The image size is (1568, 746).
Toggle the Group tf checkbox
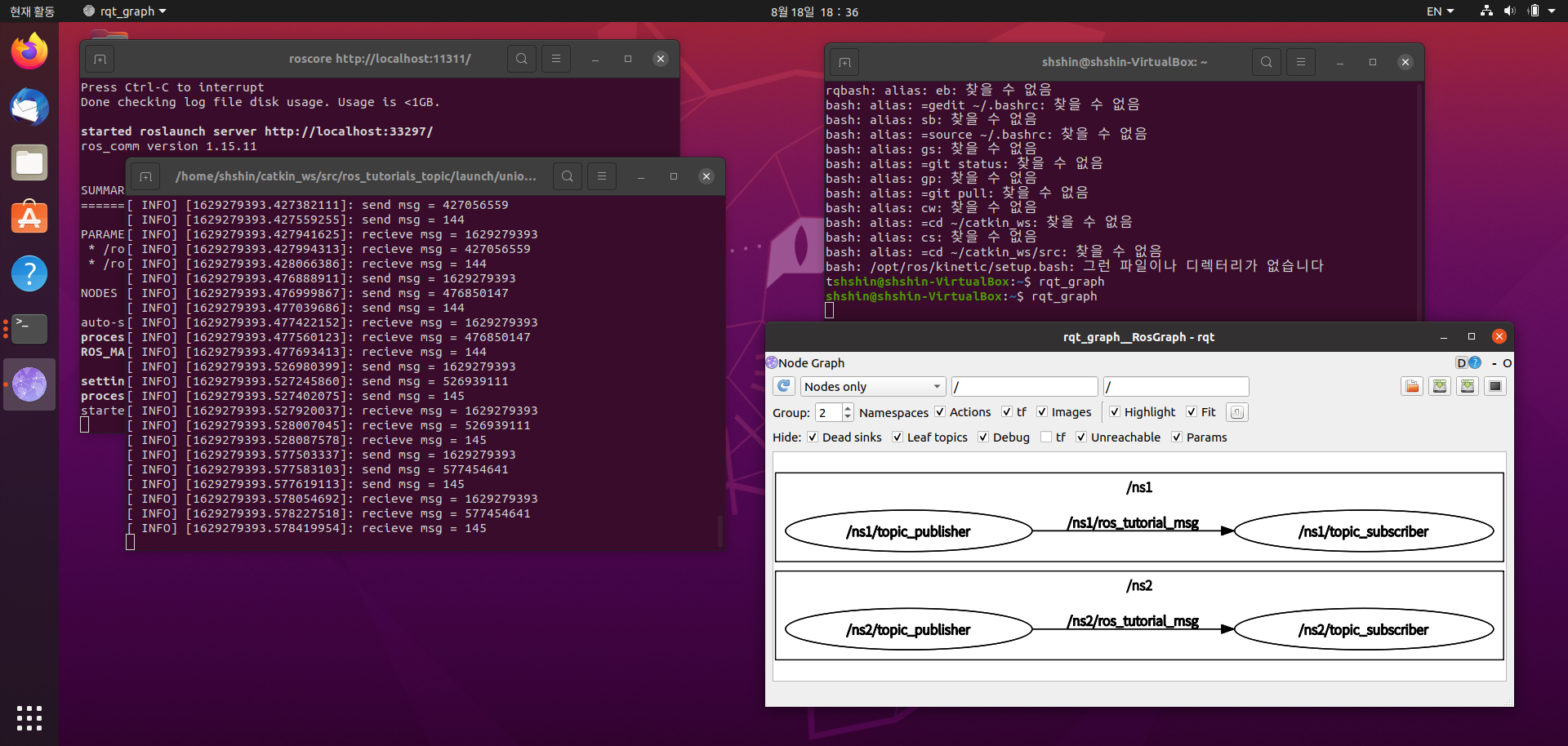click(x=1007, y=412)
